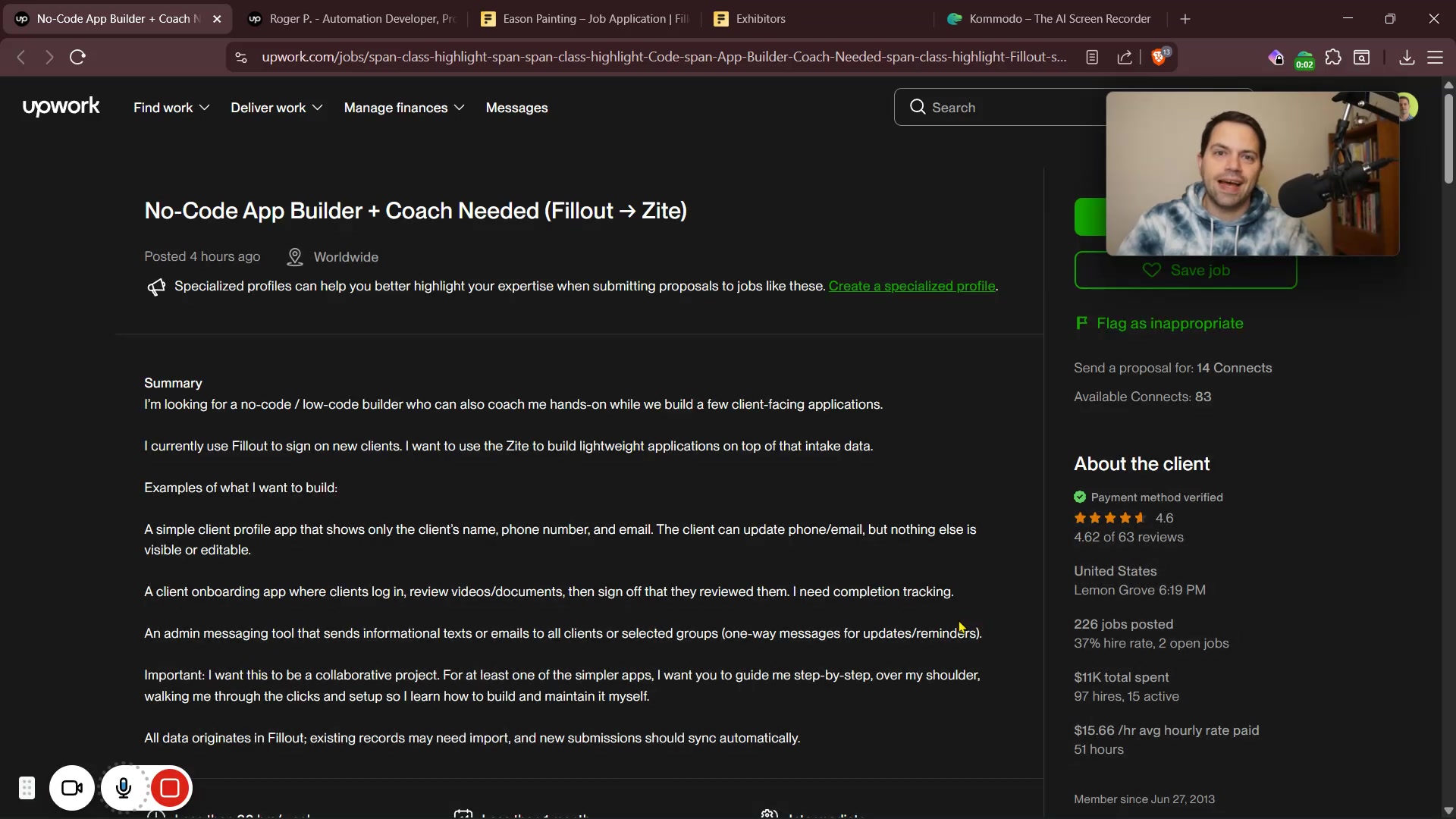The height and width of the screenshot is (819, 1456).
Task: Mute the recorder microphone
Action: click(x=124, y=788)
